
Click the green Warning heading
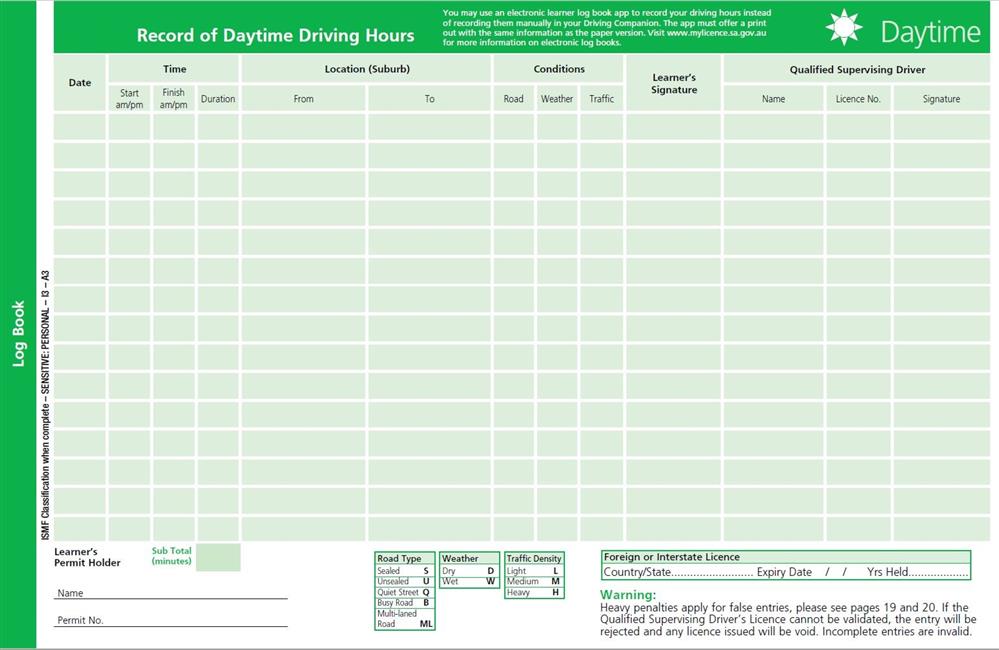pos(628,595)
